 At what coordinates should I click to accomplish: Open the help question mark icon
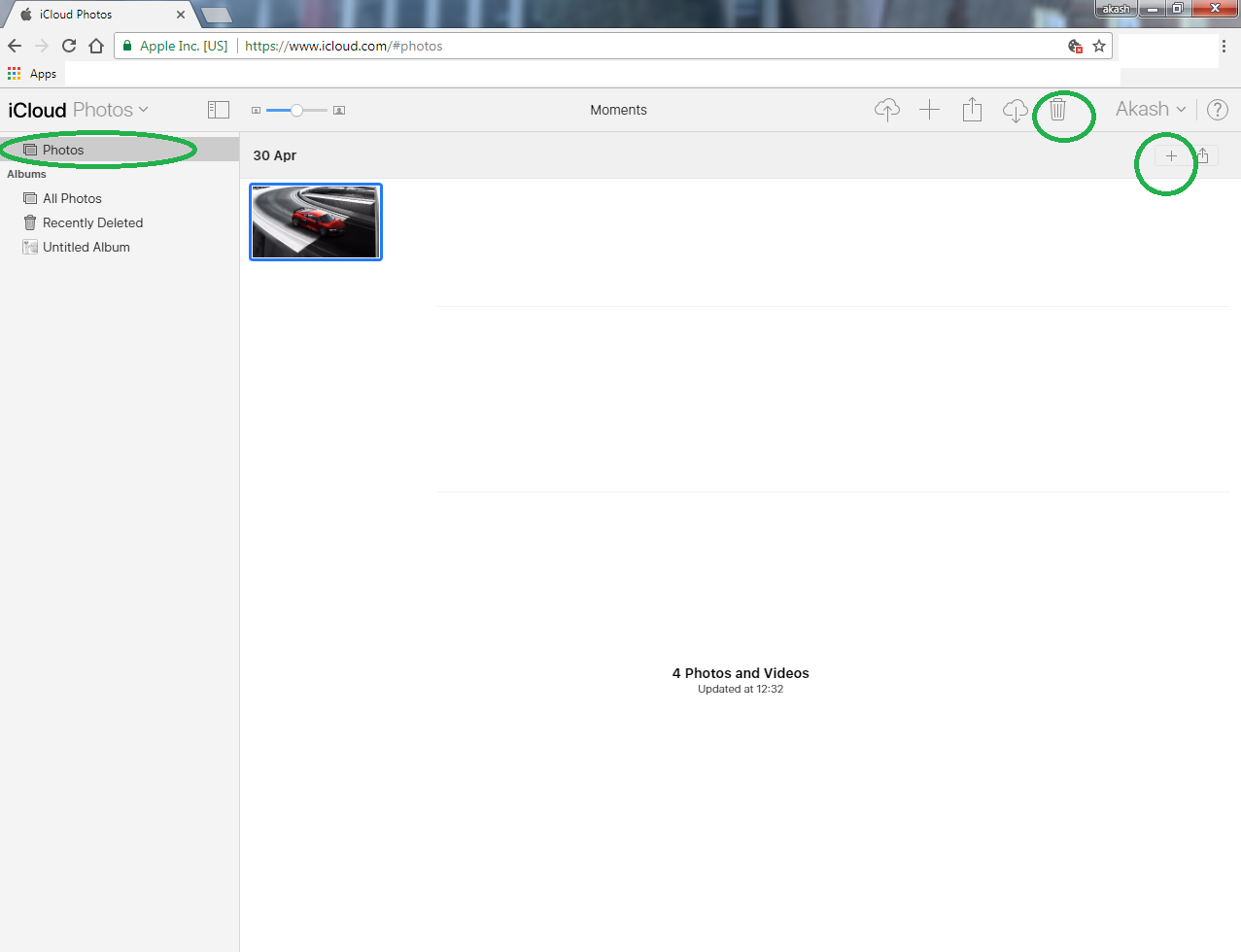tap(1217, 110)
